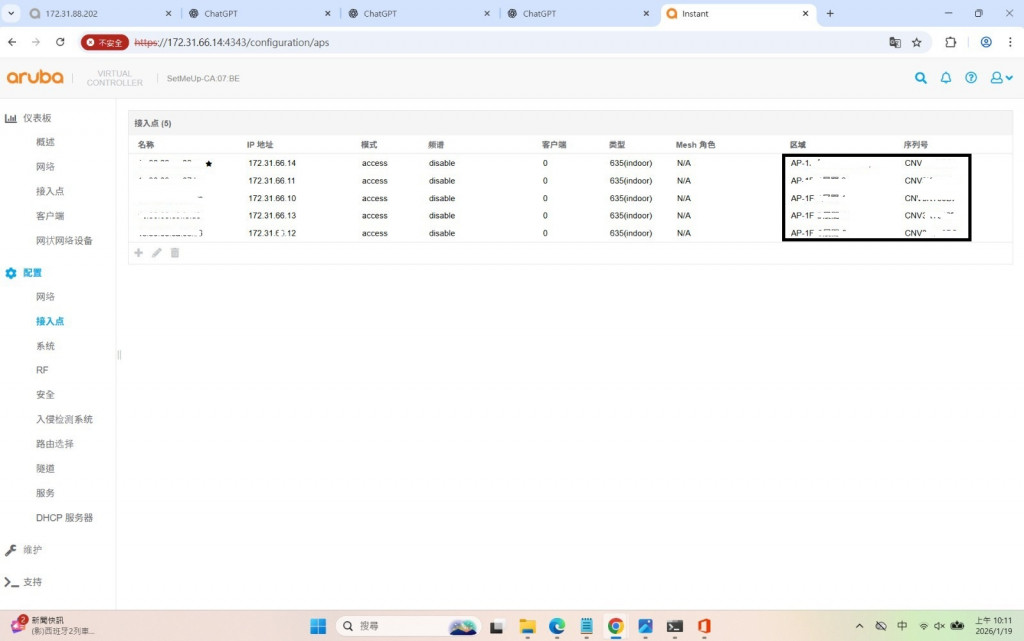The height and width of the screenshot is (641, 1024).
Task: Open Google Chrome from taskbar
Action: tap(615, 626)
